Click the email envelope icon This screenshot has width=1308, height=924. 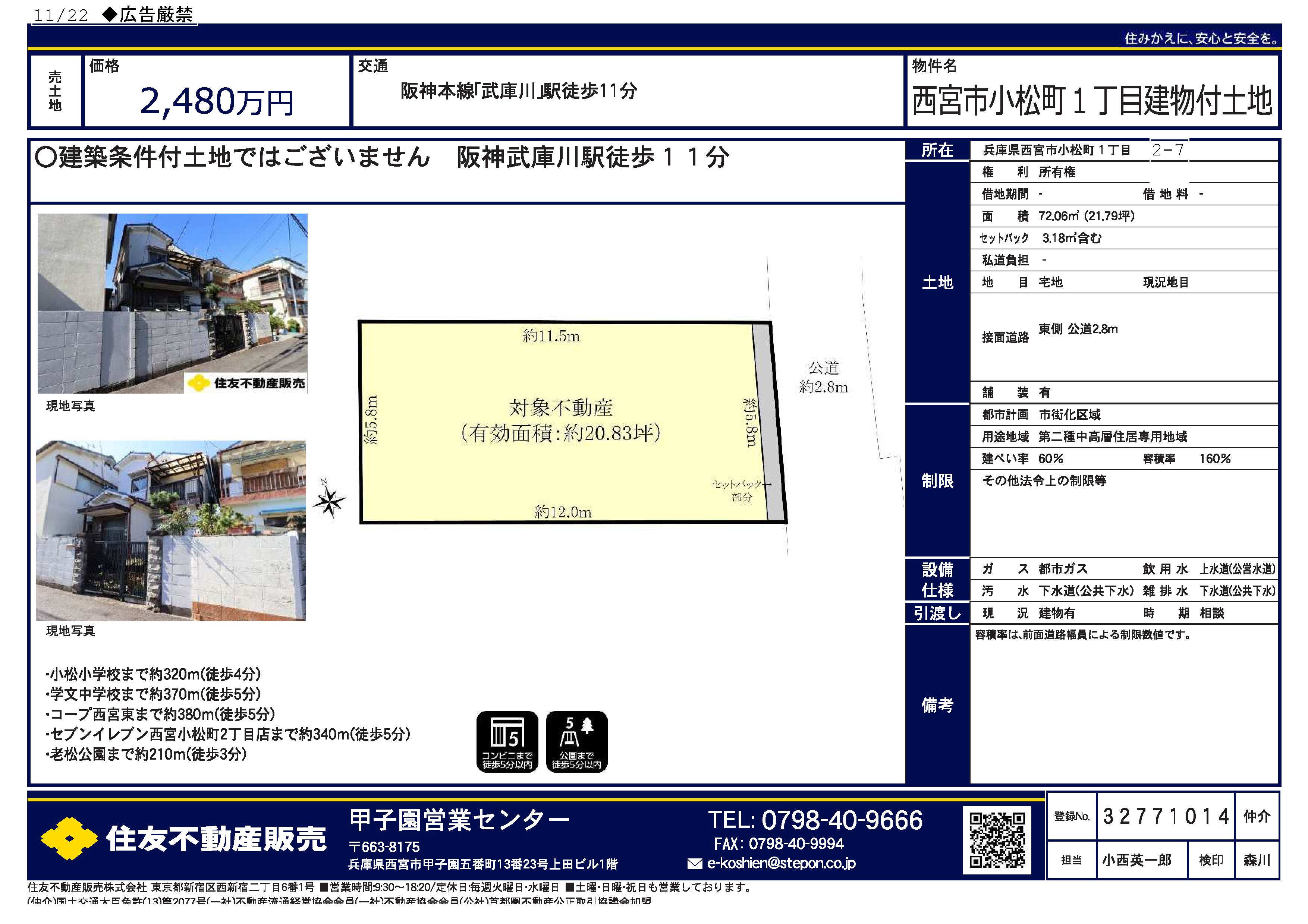tap(694, 864)
